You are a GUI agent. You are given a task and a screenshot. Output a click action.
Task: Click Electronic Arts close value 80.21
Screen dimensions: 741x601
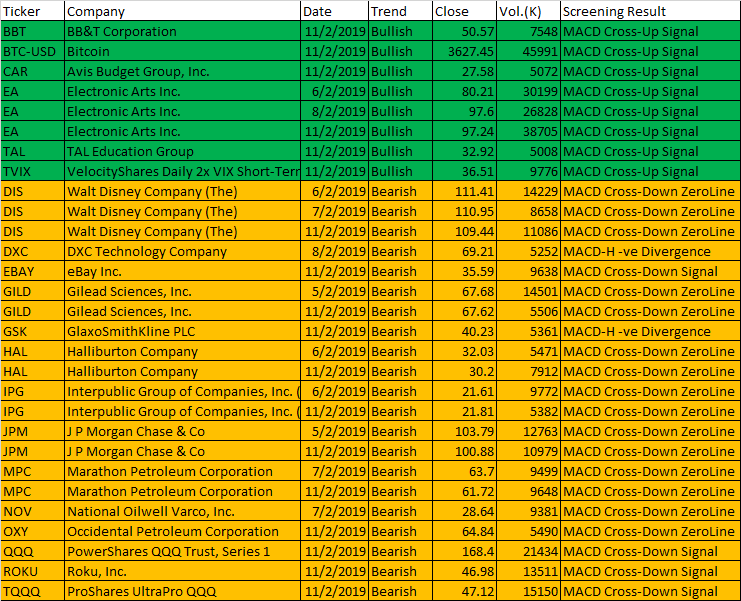pos(465,91)
